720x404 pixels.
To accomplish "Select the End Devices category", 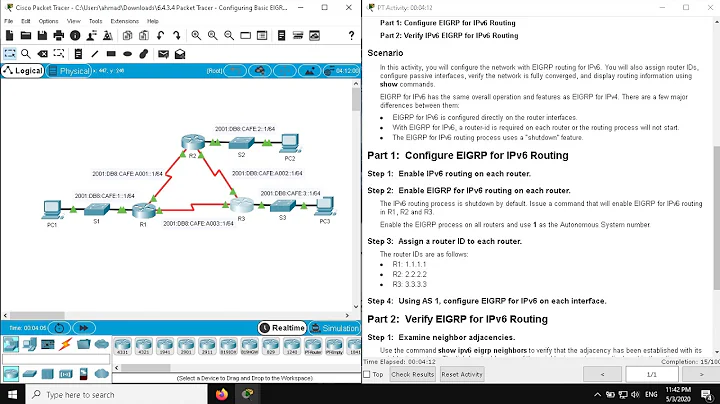I will (29, 343).
